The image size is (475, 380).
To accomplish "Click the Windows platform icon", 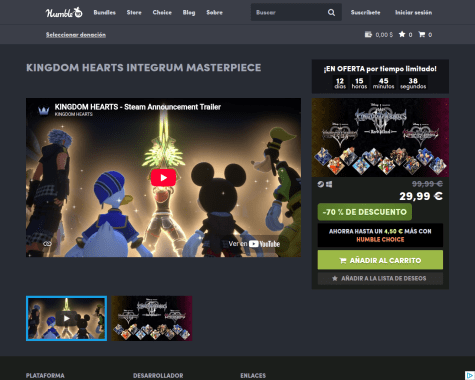I will point(329,184).
